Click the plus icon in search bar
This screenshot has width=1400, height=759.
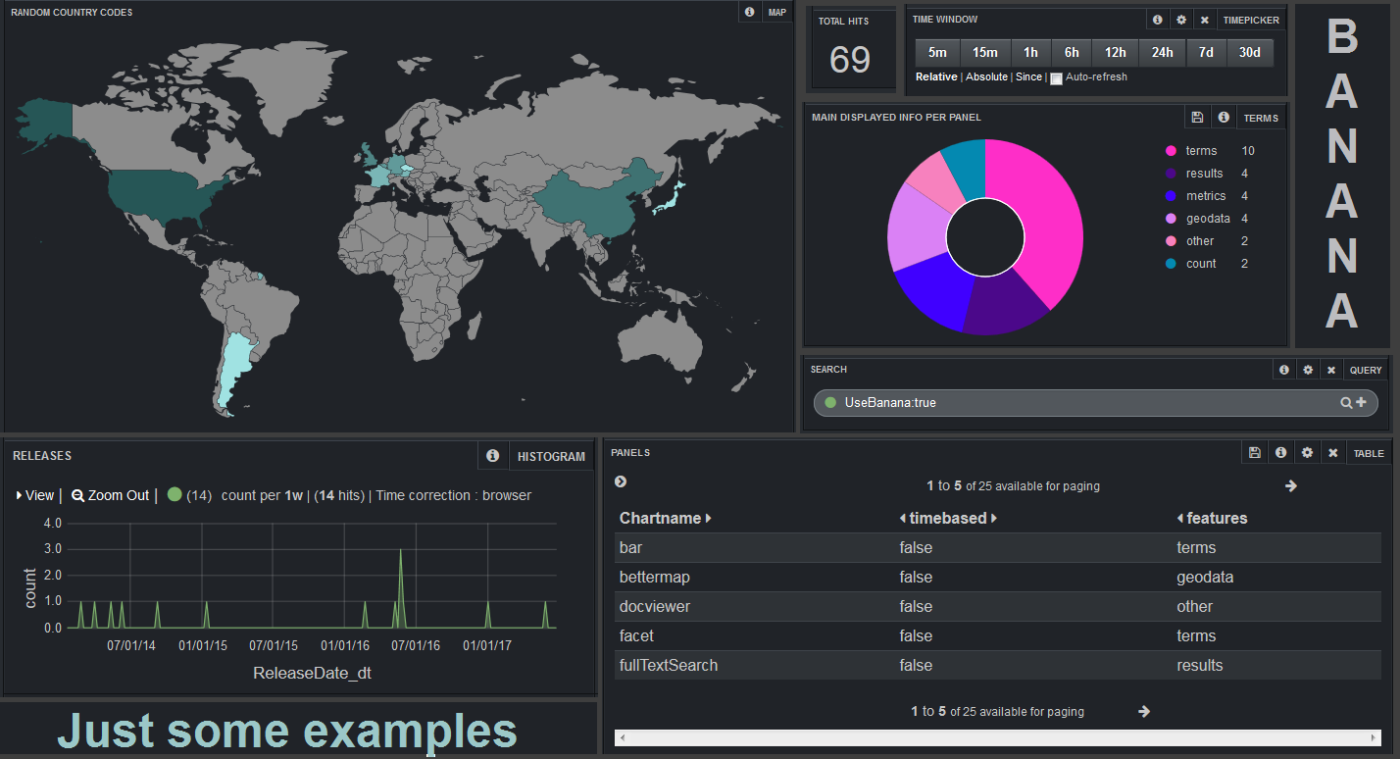click(1361, 403)
